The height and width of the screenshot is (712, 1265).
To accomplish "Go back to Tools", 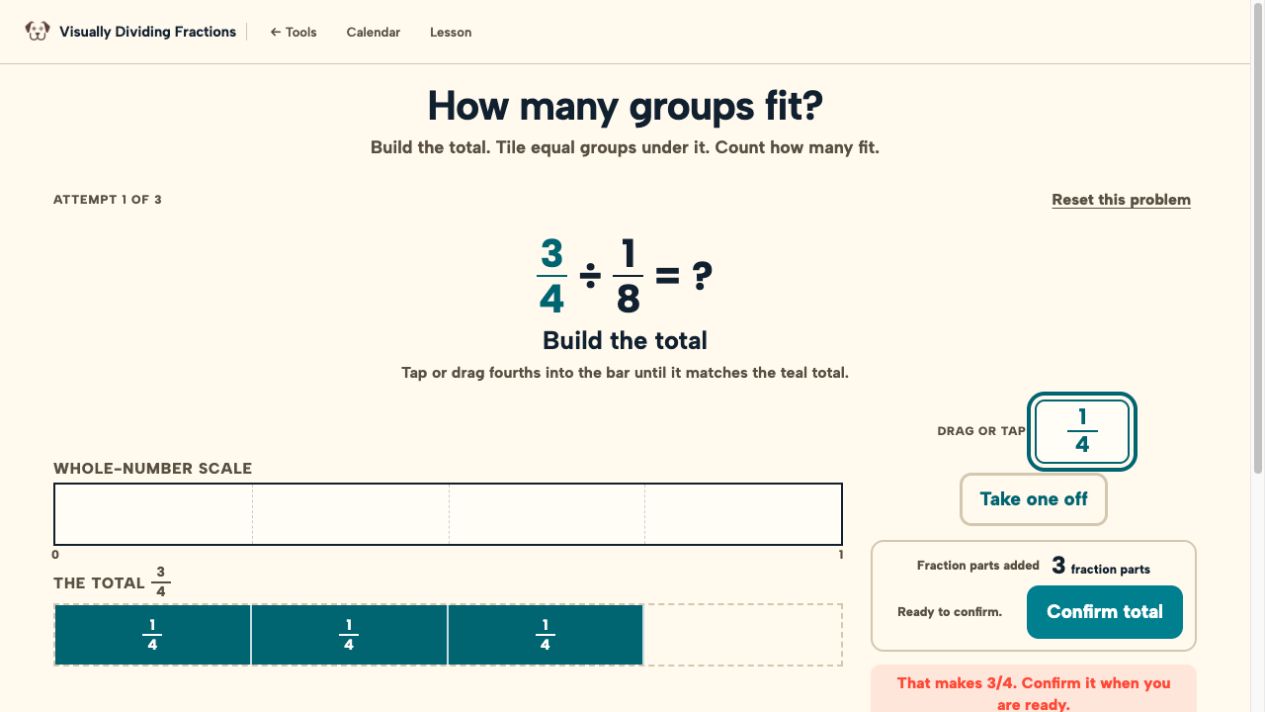I will [293, 32].
